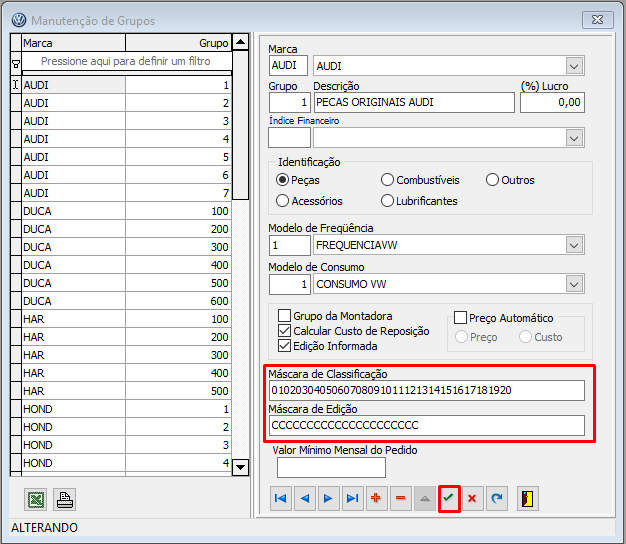626x544 pixels.
Task: Sort by the Grupo column header
Action: [x=178, y=43]
